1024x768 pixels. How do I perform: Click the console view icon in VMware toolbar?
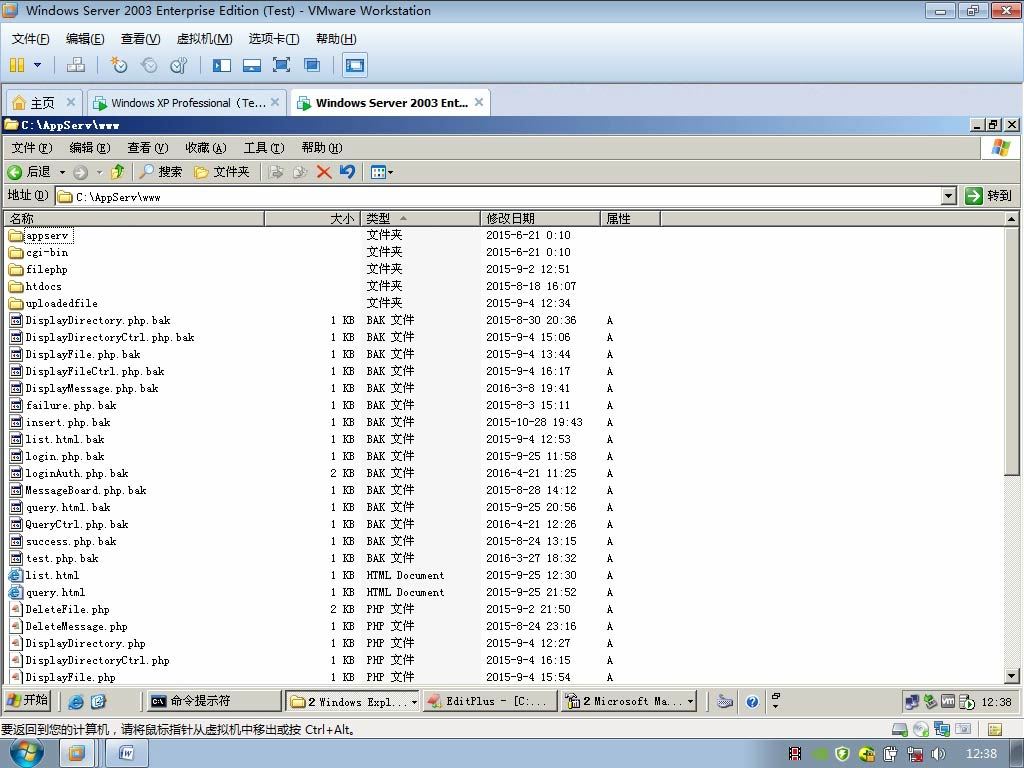tap(355, 65)
